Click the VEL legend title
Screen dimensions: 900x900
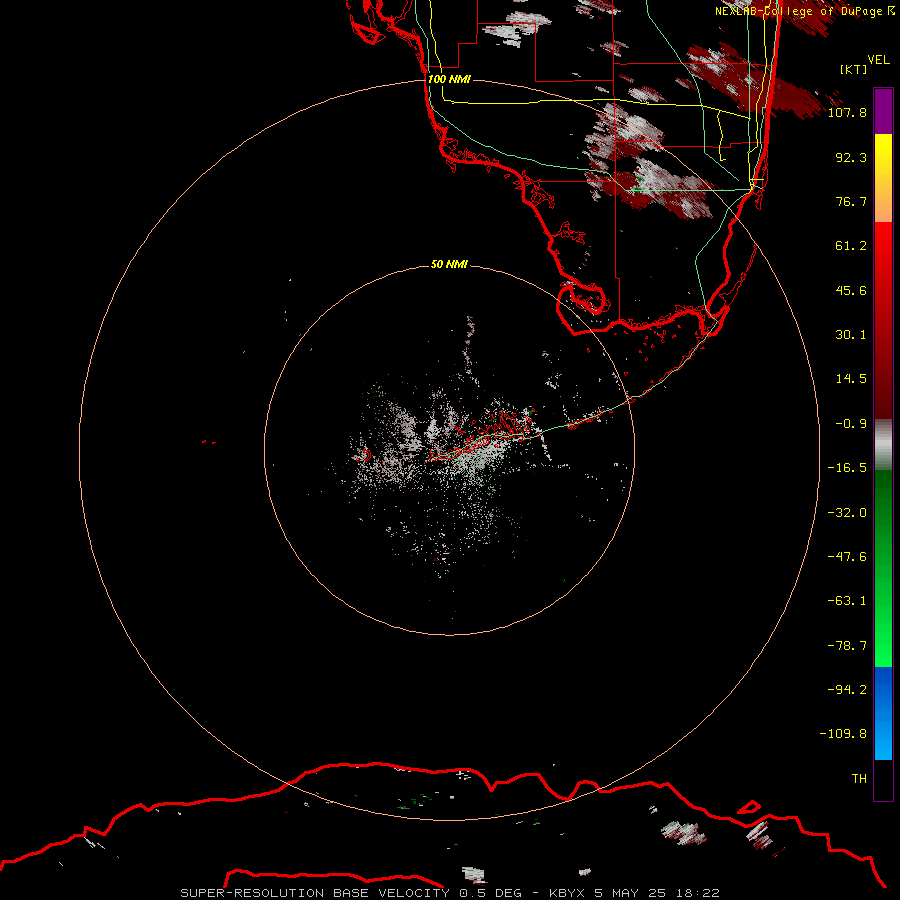878,60
